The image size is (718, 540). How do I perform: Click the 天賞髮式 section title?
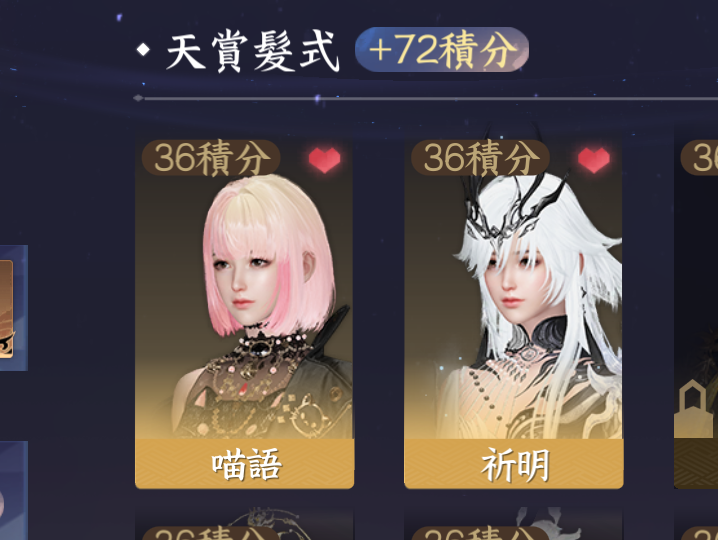point(252,51)
